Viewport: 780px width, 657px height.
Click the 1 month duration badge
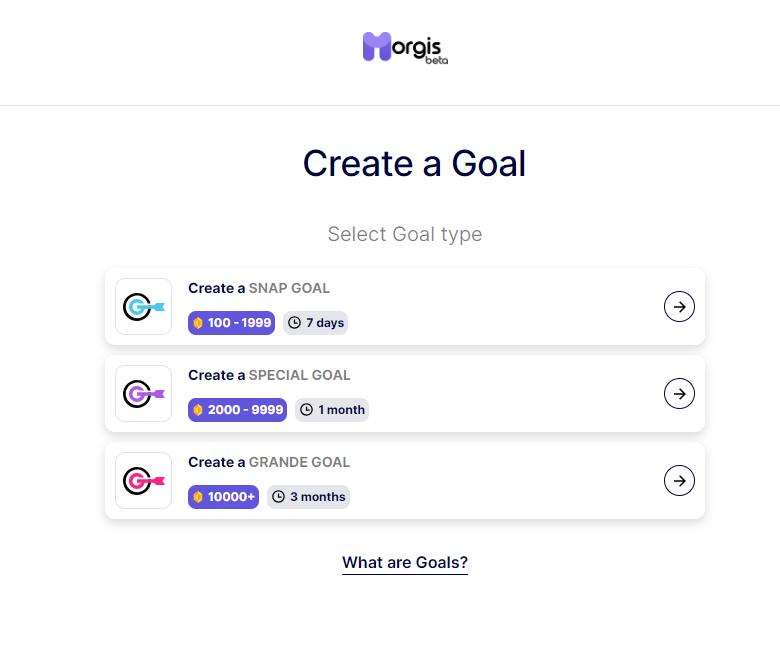pyautogui.click(x=332, y=410)
